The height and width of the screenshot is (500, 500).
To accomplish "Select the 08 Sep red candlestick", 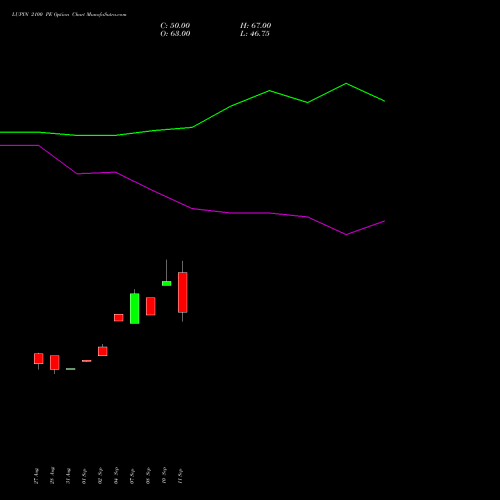I will pyautogui.click(x=151, y=306).
